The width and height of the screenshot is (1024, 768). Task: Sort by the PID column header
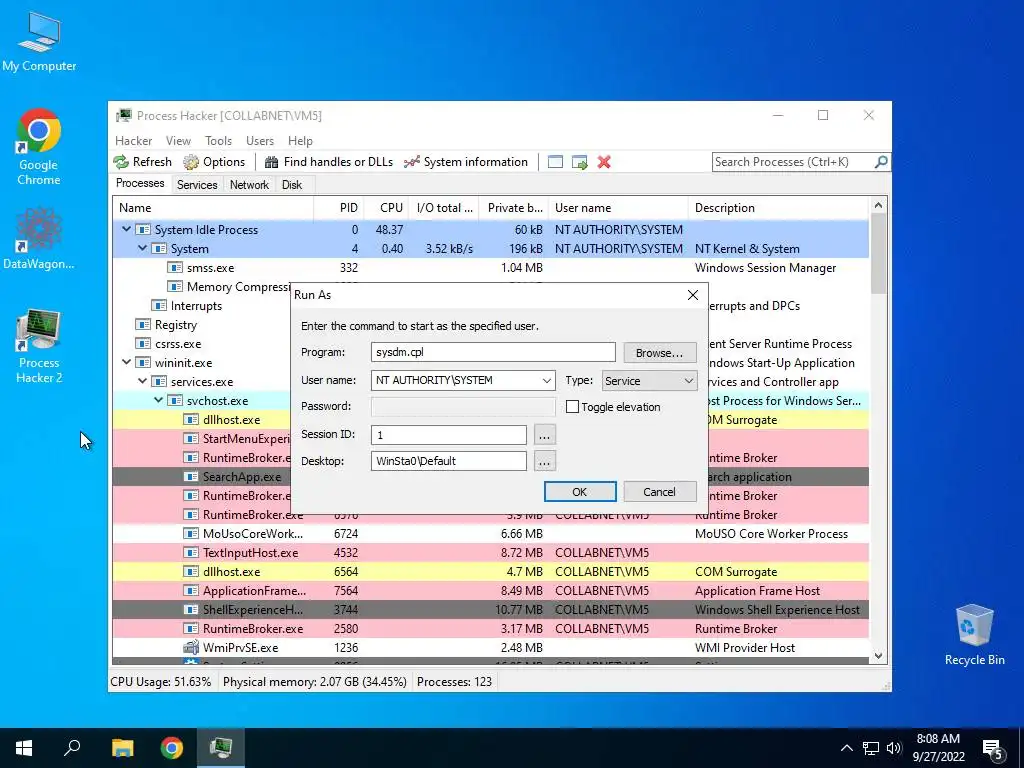coord(339,208)
